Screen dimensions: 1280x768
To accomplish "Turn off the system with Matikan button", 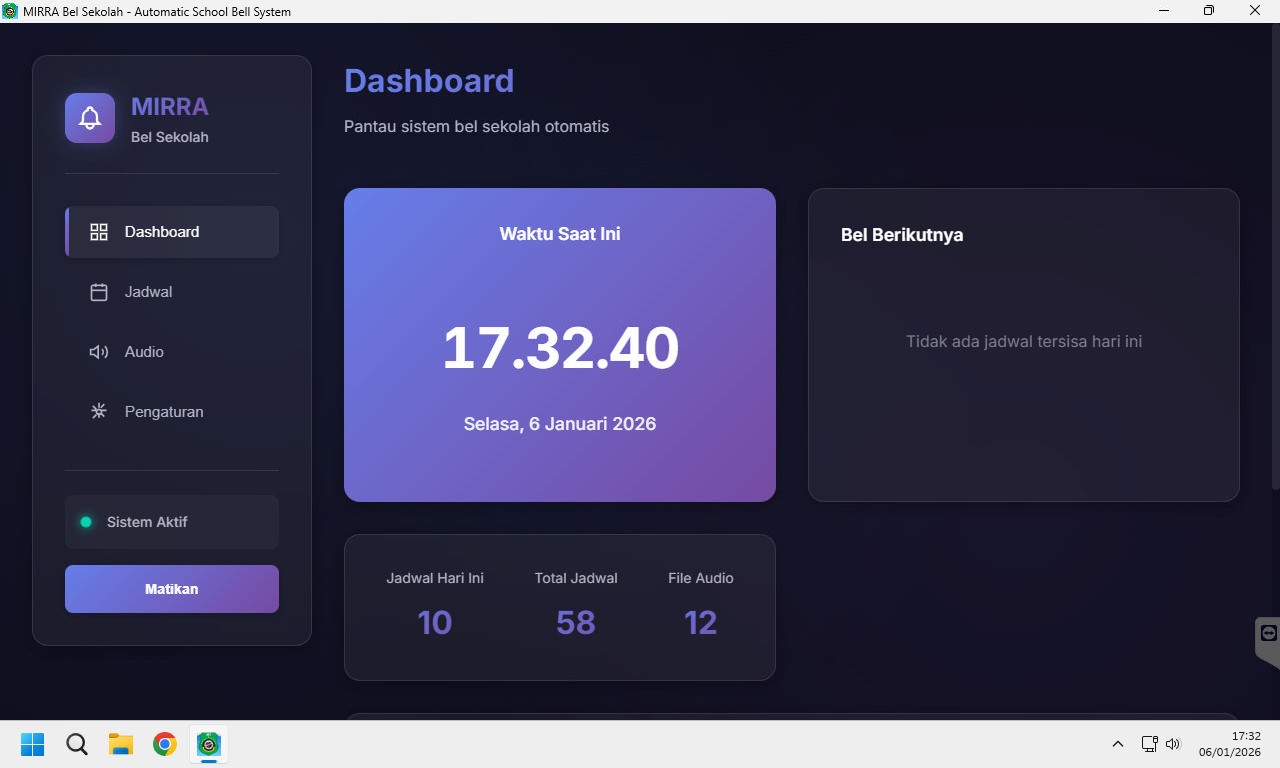I will tap(172, 589).
